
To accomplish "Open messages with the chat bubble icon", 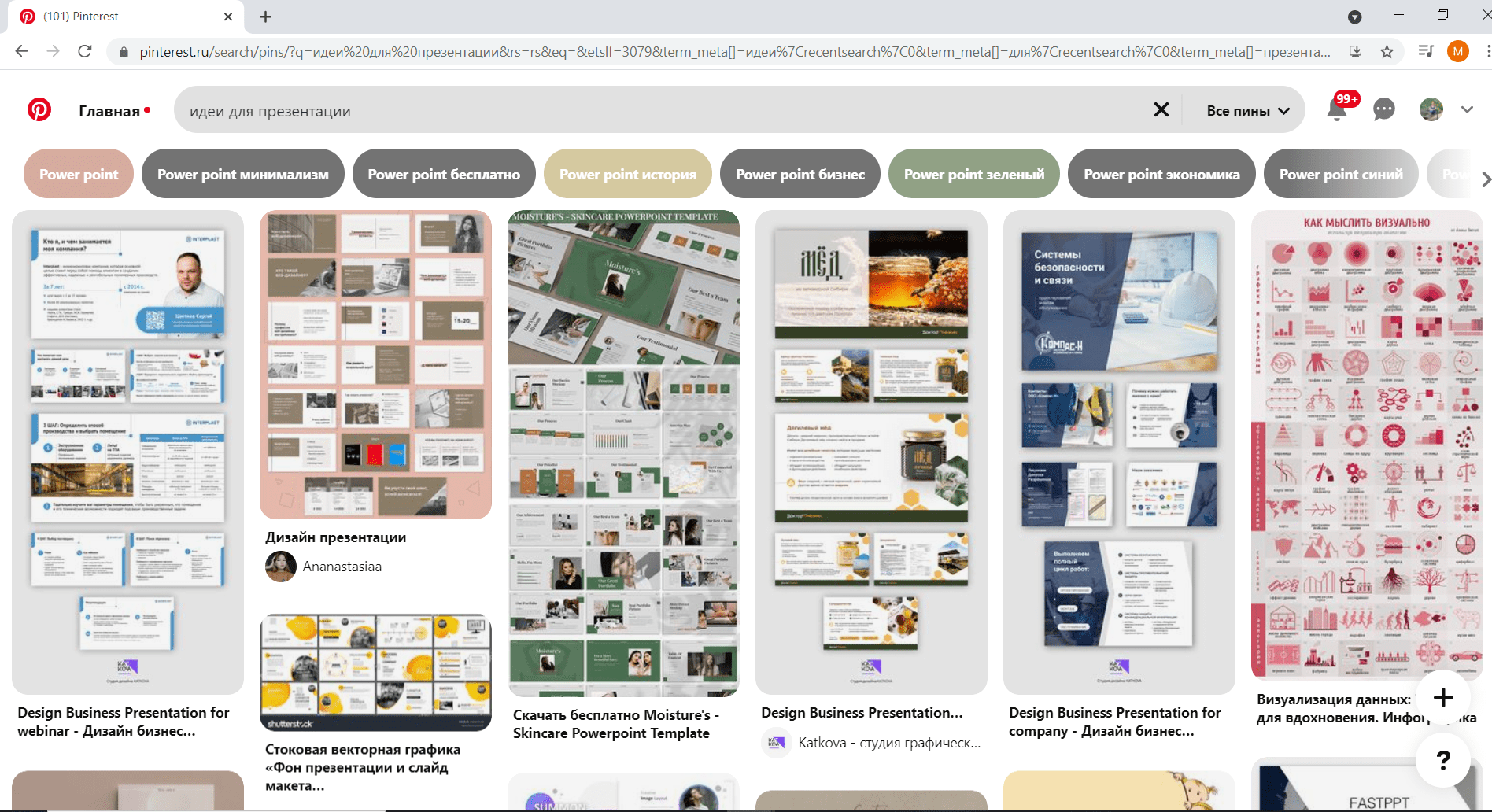I will 1383,110.
